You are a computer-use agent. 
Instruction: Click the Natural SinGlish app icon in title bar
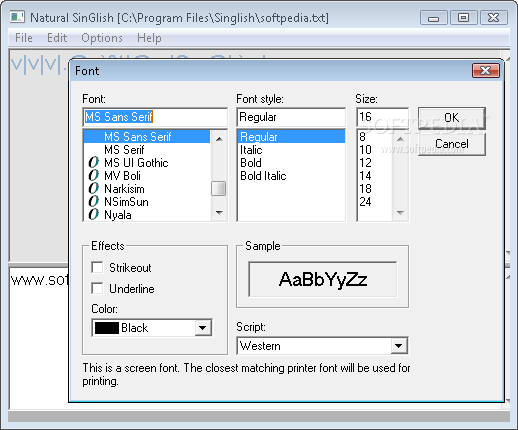point(17,17)
